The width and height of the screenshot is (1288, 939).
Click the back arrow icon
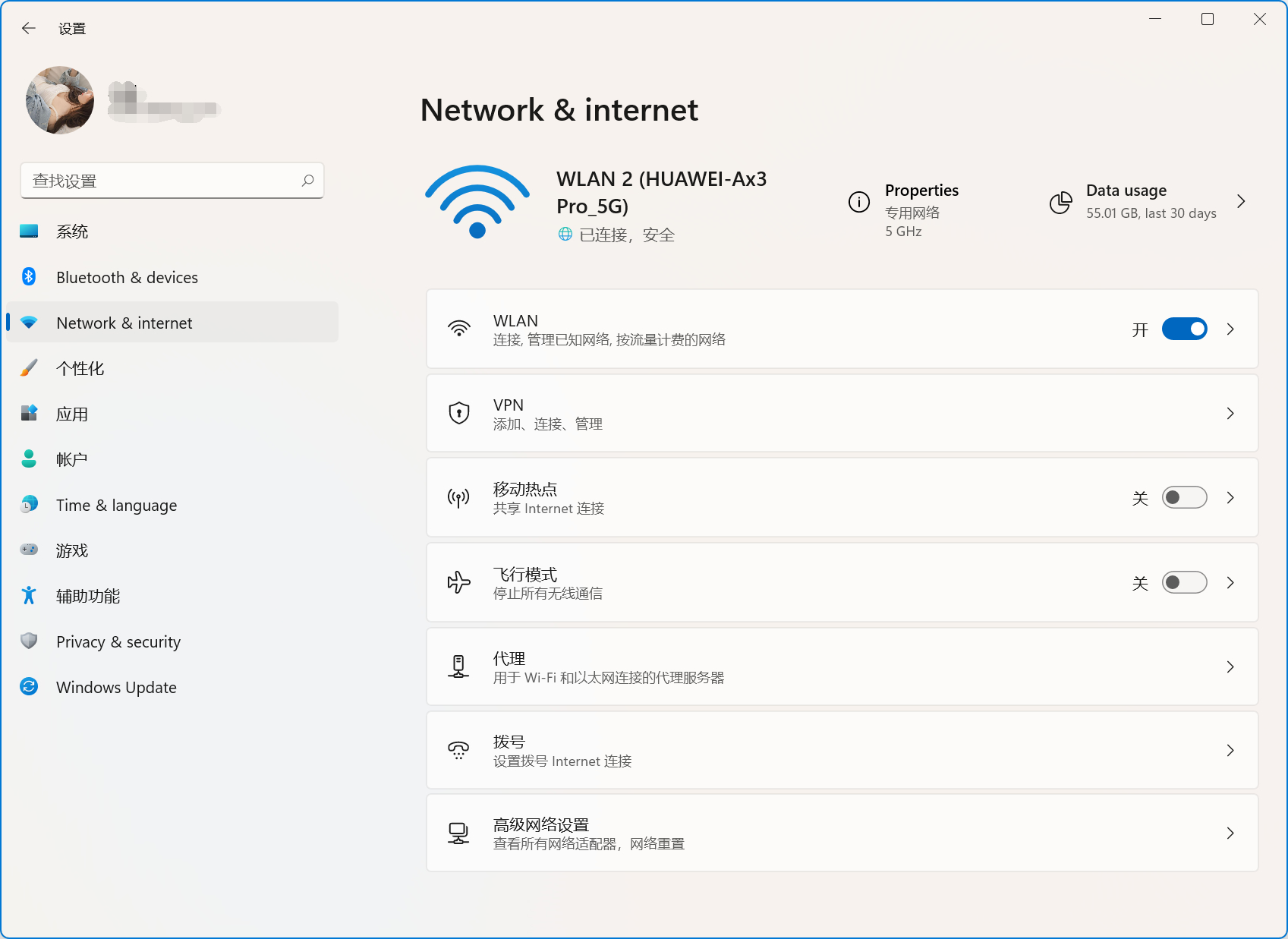coord(29,28)
